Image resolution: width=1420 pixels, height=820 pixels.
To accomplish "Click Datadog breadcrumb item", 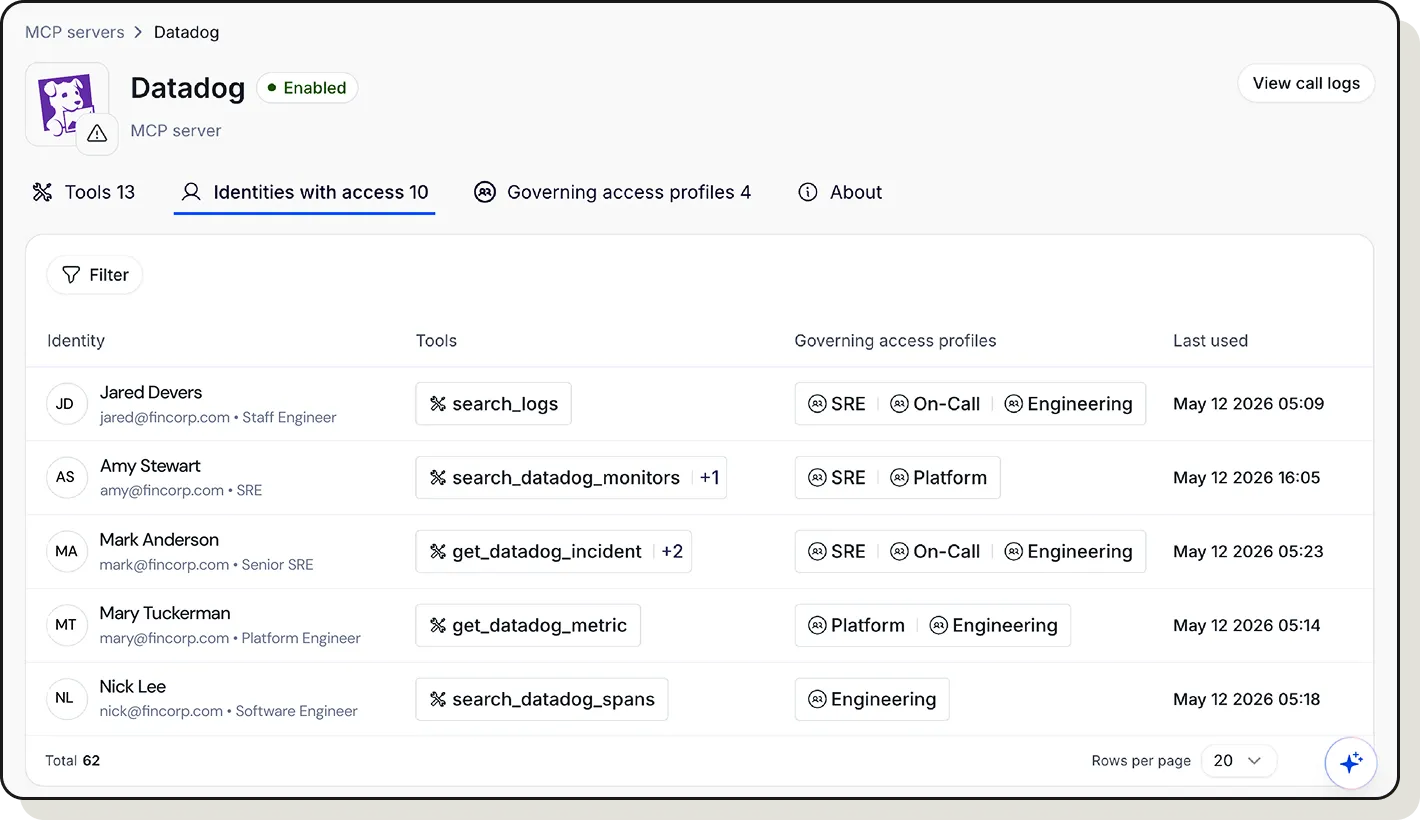I will [186, 32].
